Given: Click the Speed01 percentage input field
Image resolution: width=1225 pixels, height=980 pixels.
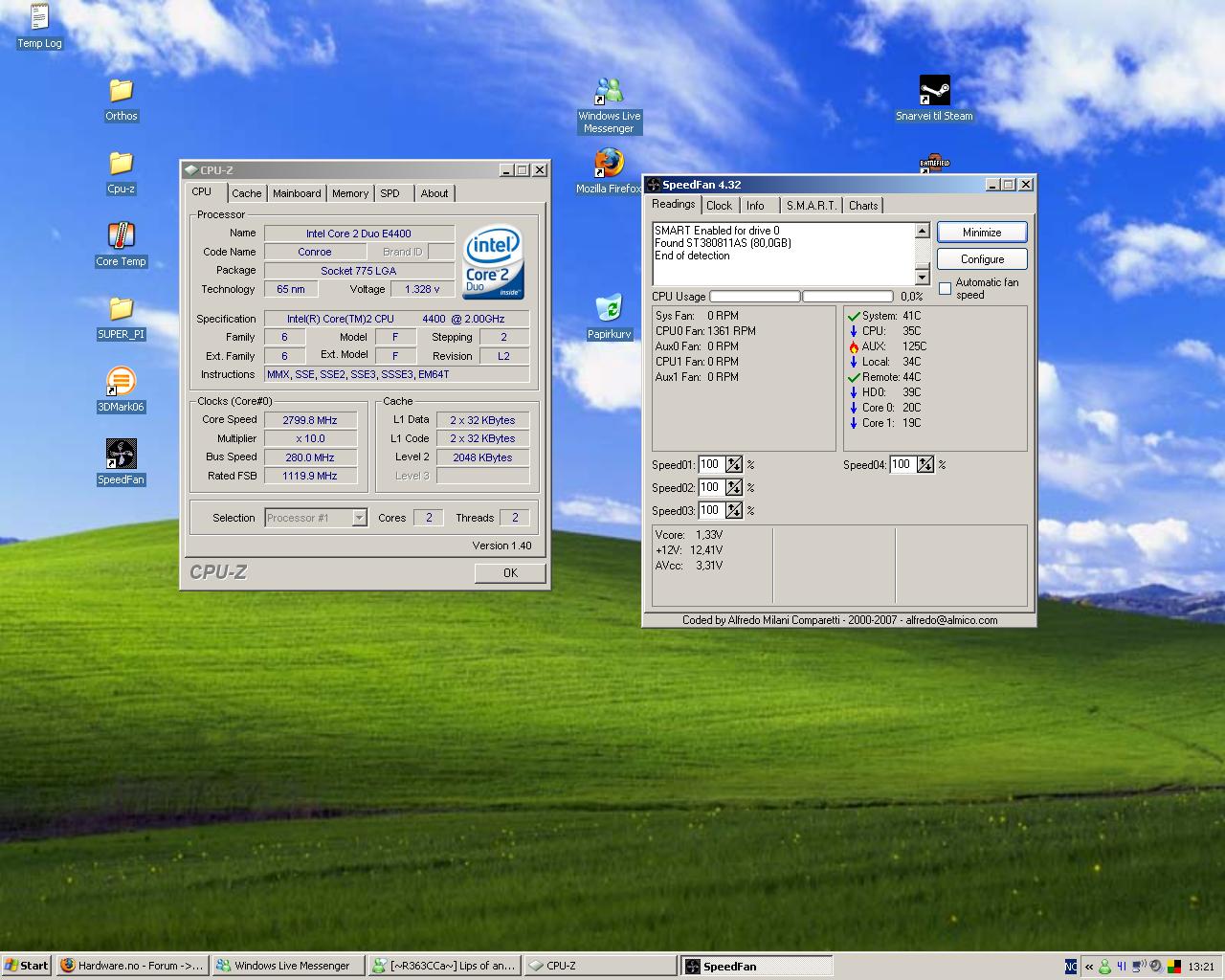Looking at the screenshot, I should (711, 464).
